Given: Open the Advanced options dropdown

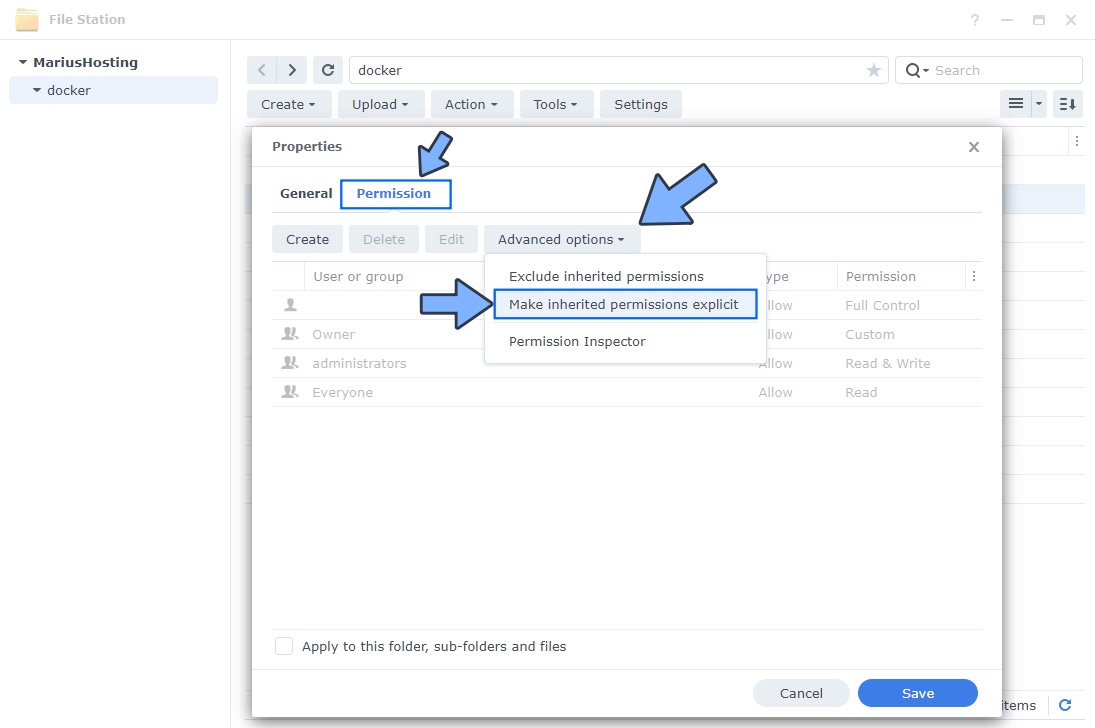Looking at the screenshot, I should click(x=561, y=239).
